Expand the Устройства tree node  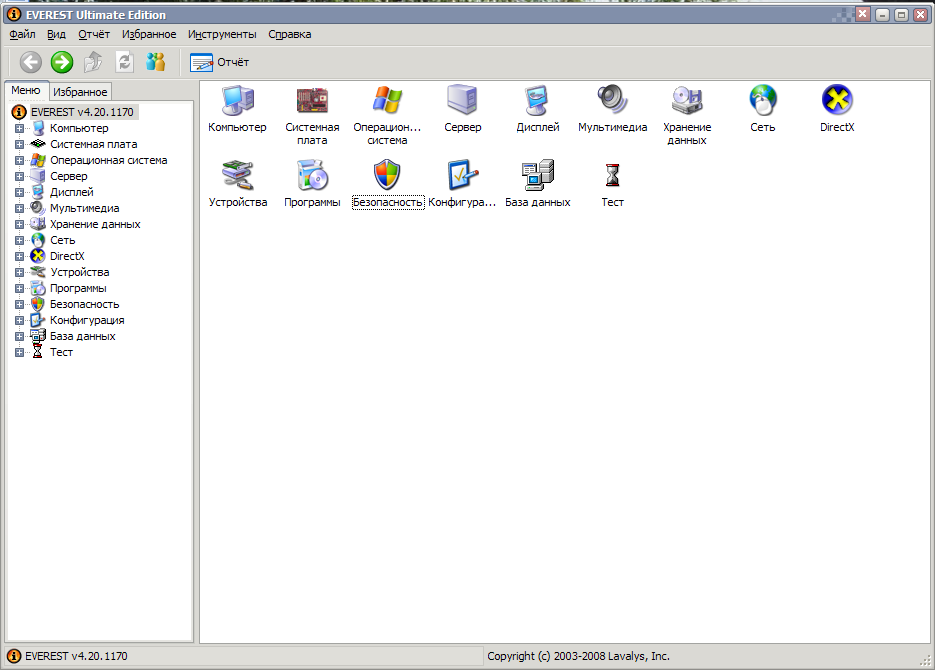19,272
